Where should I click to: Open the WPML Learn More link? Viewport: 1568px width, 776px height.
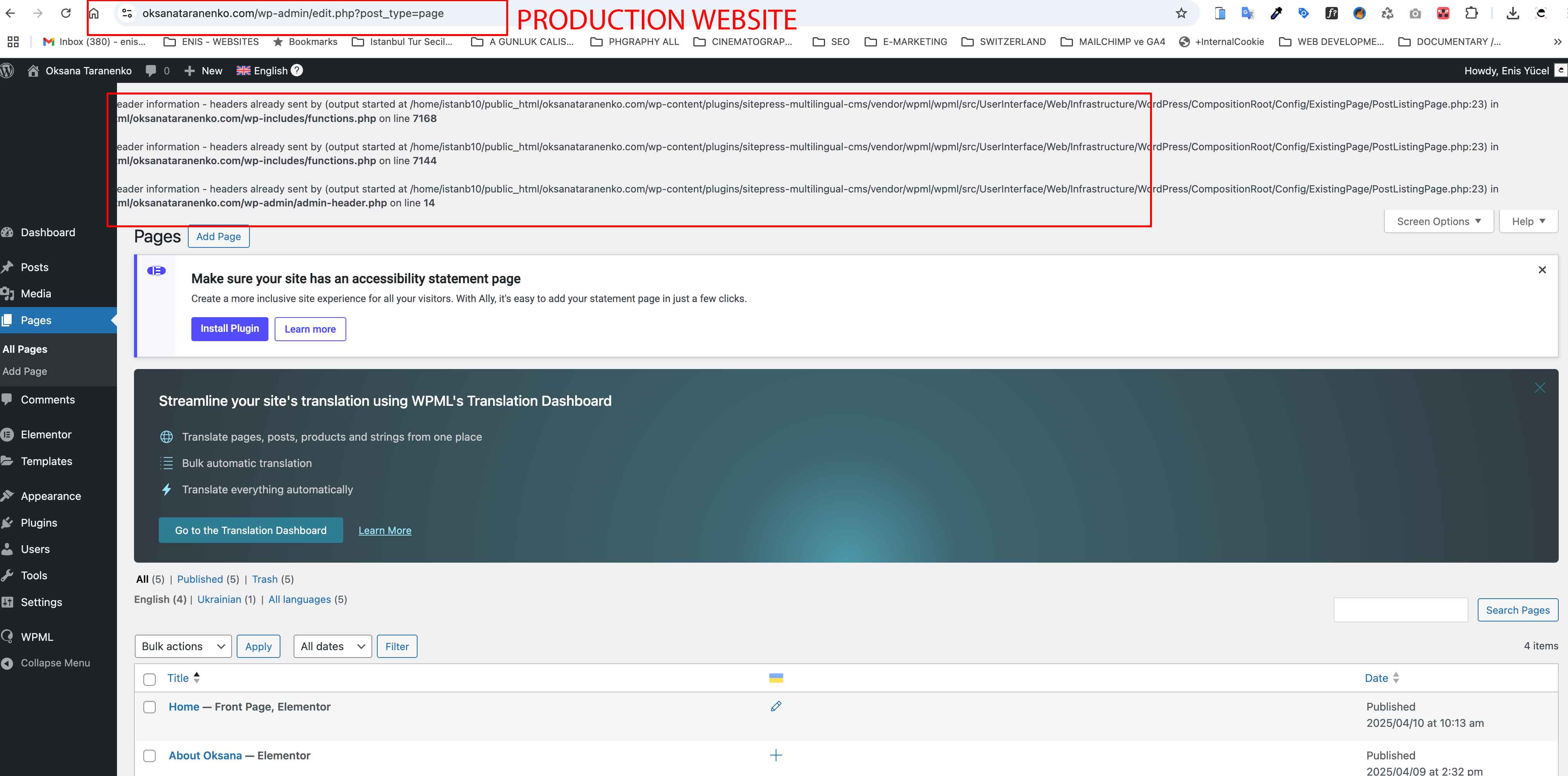coord(385,530)
